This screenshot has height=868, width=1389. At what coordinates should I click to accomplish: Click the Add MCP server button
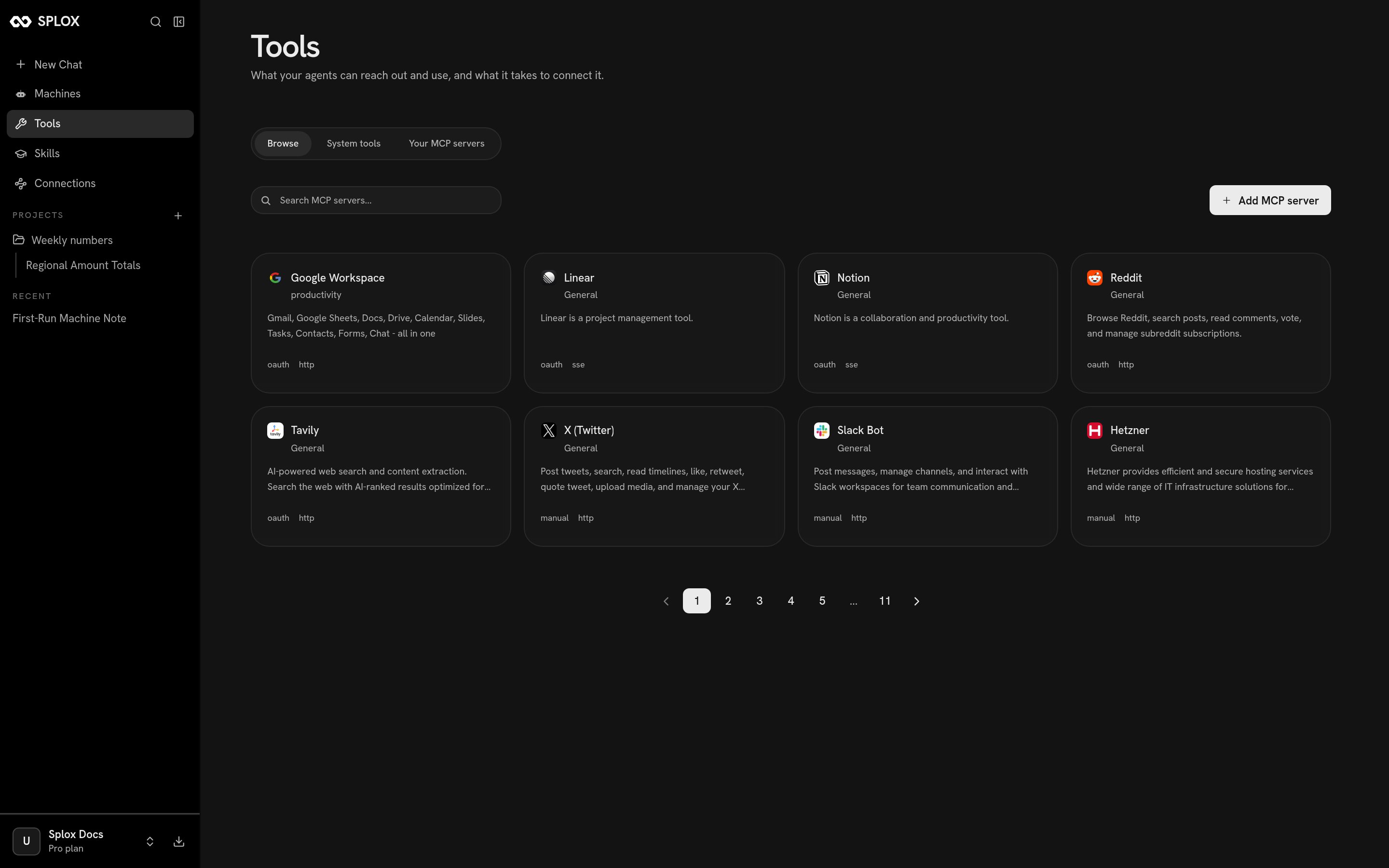pyautogui.click(x=1269, y=200)
